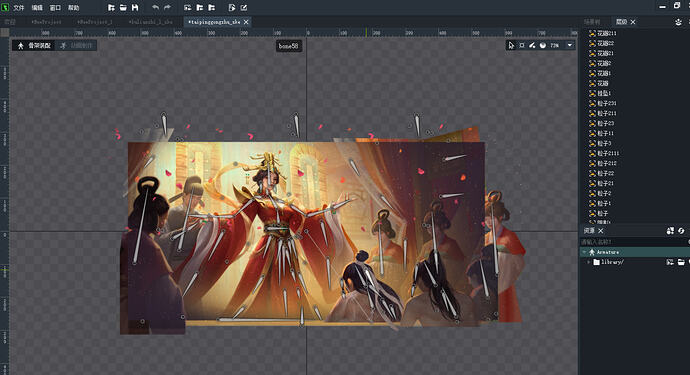690x375 pixels.
Task: Click the 72% zoom value
Action: [x=554, y=45]
